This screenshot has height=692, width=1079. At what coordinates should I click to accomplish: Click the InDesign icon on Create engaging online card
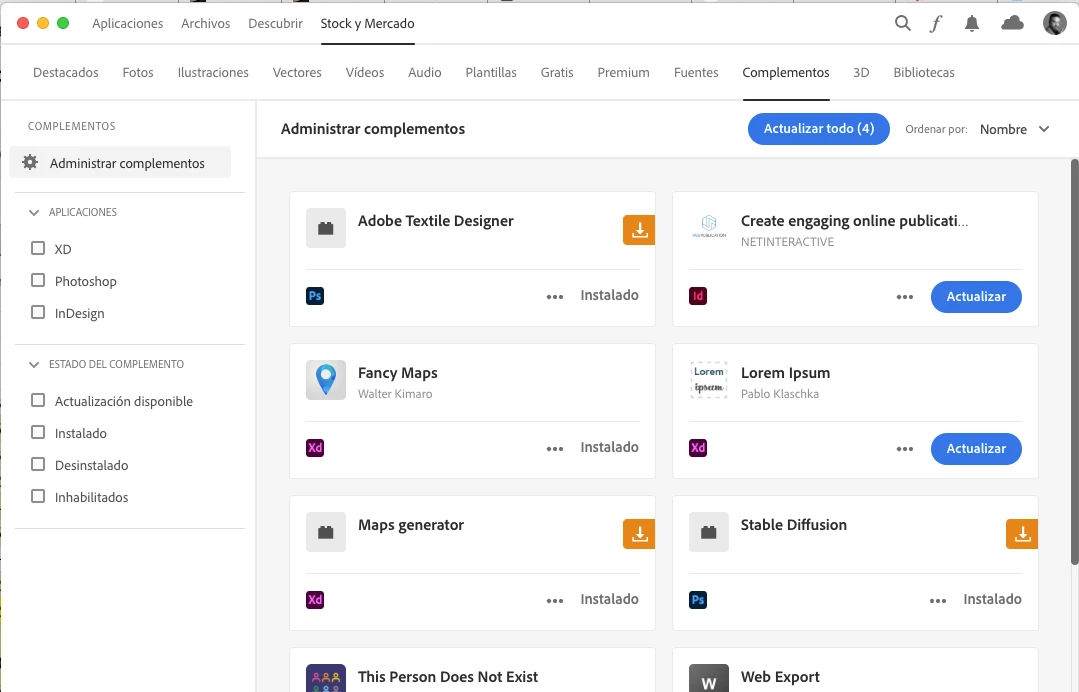click(x=698, y=296)
